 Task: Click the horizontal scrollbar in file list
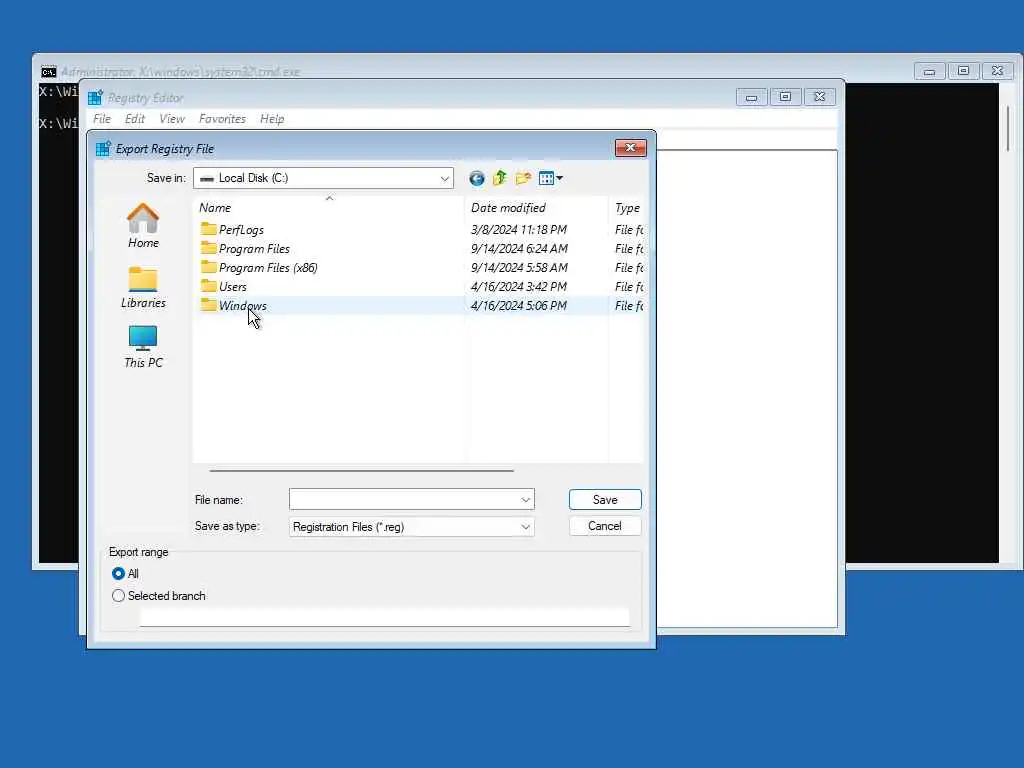[361, 470]
